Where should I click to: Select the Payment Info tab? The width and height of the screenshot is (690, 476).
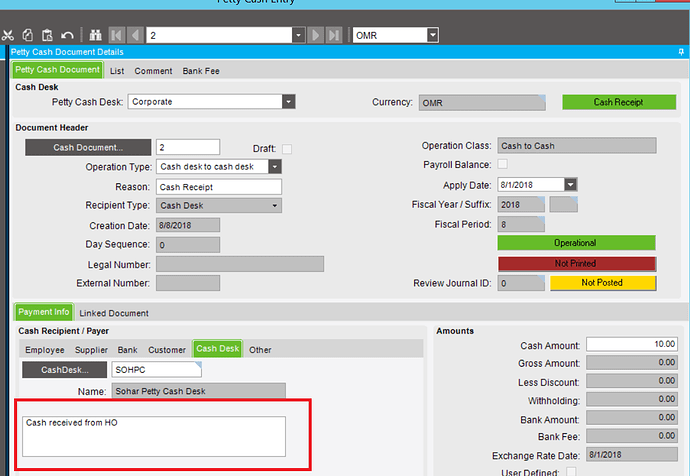pyautogui.click(x=44, y=312)
